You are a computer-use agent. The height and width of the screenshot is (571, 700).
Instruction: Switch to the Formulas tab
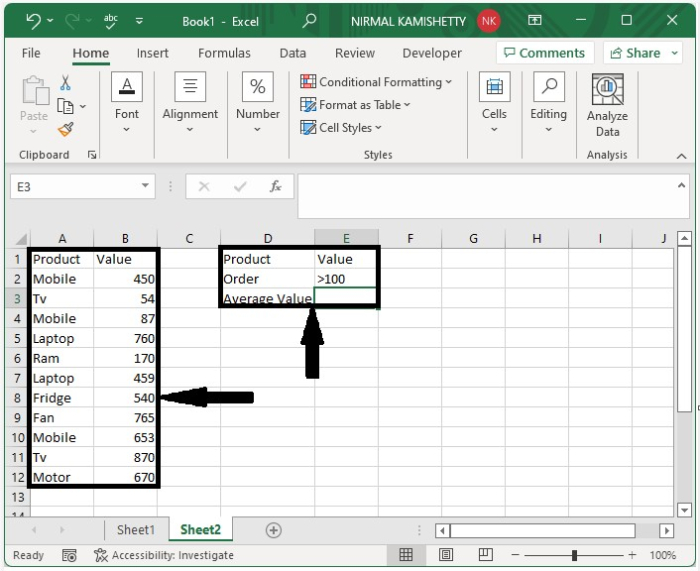pyautogui.click(x=224, y=53)
